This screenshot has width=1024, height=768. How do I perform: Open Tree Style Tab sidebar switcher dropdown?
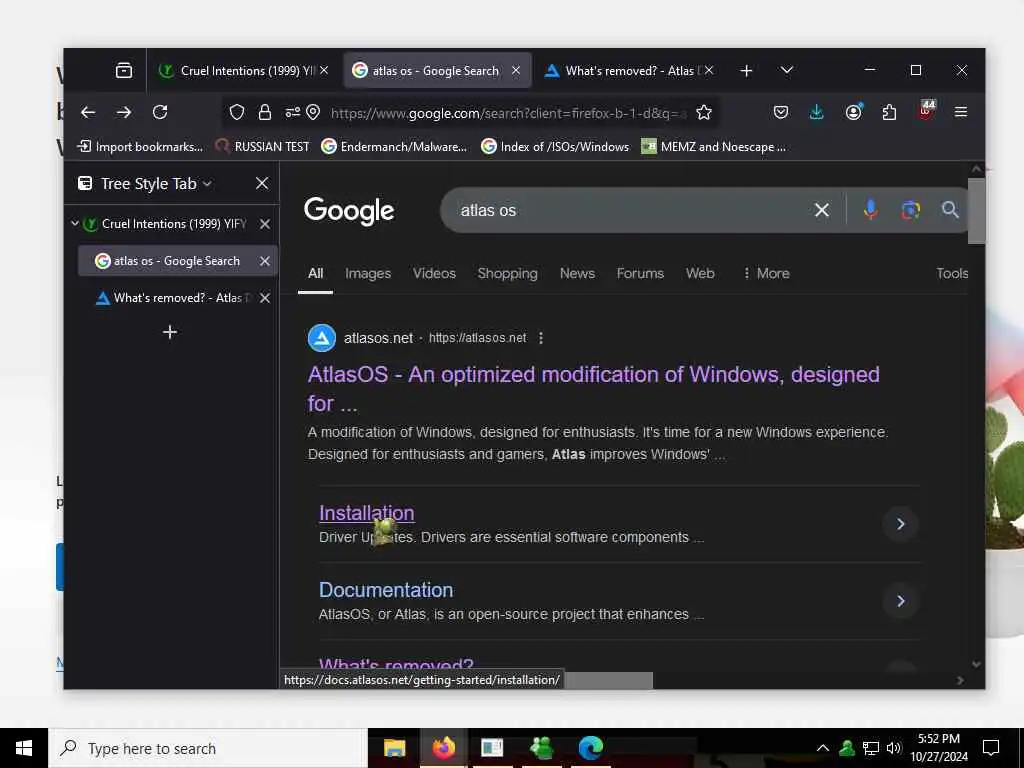(x=207, y=184)
